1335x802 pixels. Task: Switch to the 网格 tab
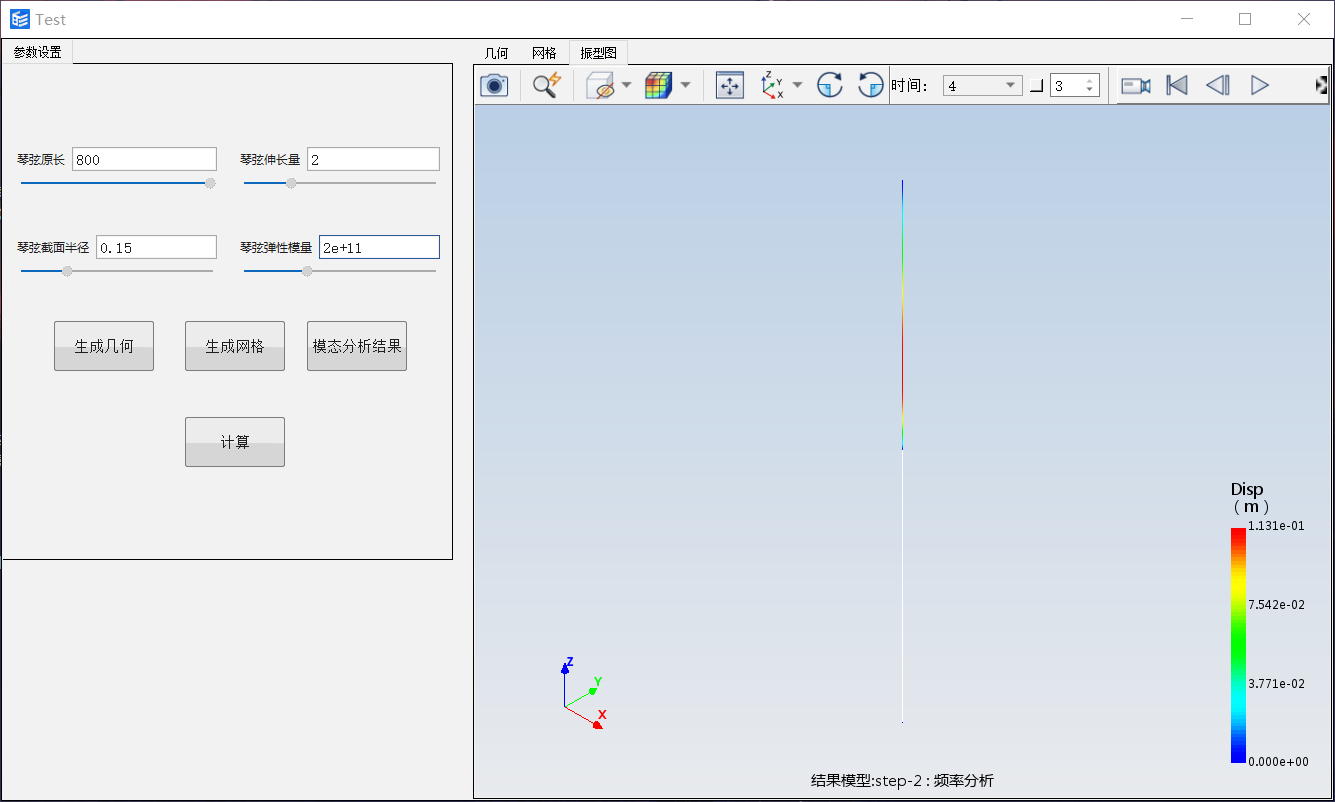pyautogui.click(x=544, y=53)
